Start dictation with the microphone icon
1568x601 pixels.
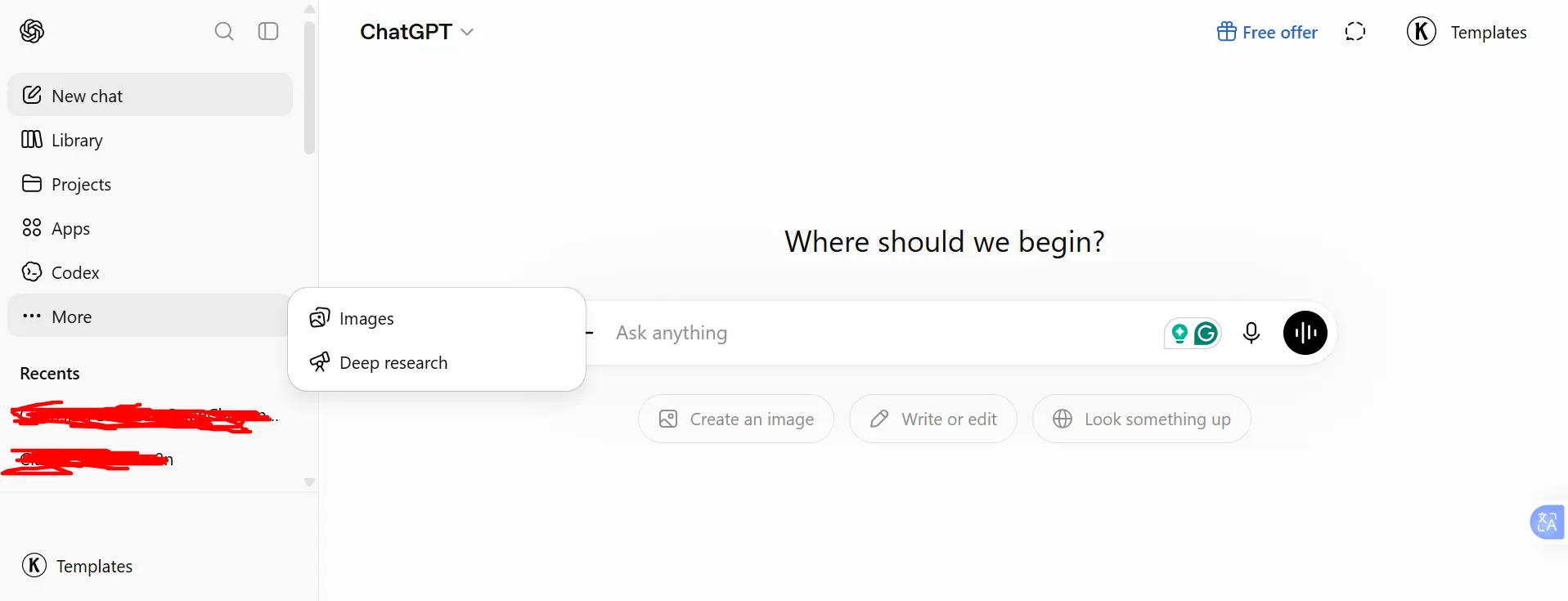pyautogui.click(x=1251, y=333)
